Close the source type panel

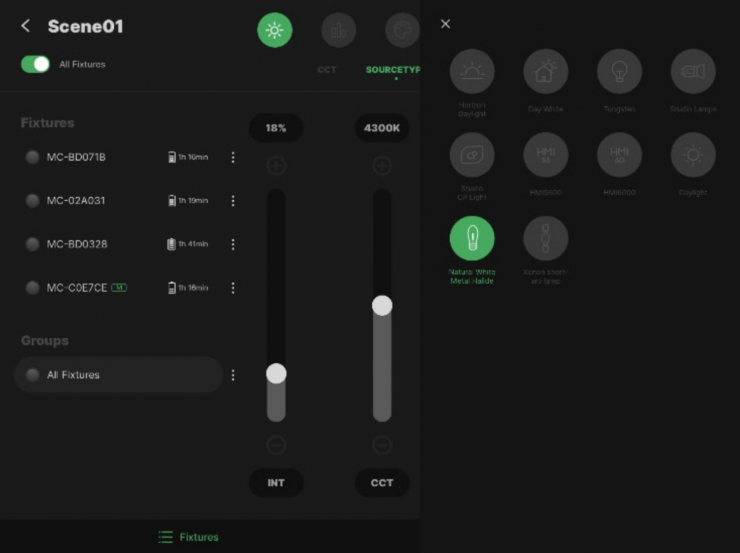tap(446, 24)
